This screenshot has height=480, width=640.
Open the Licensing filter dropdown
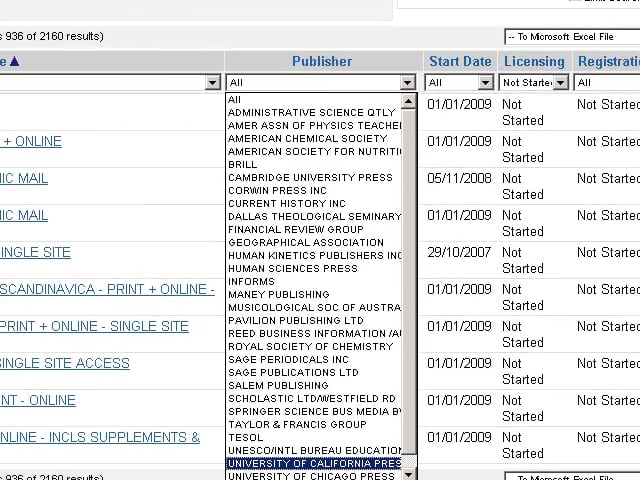coord(534,82)
